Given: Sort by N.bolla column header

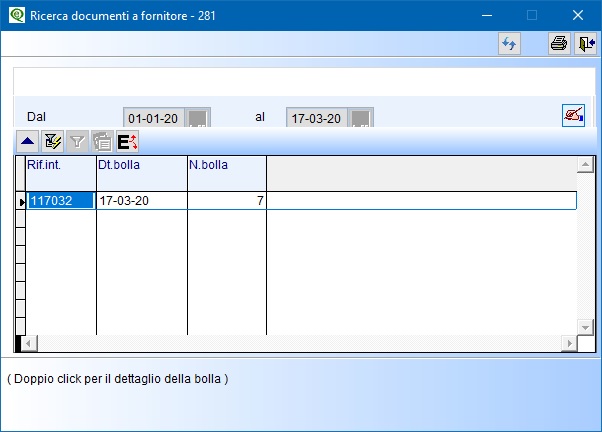Looking at the screenshot, I should (x=227, y=173).
